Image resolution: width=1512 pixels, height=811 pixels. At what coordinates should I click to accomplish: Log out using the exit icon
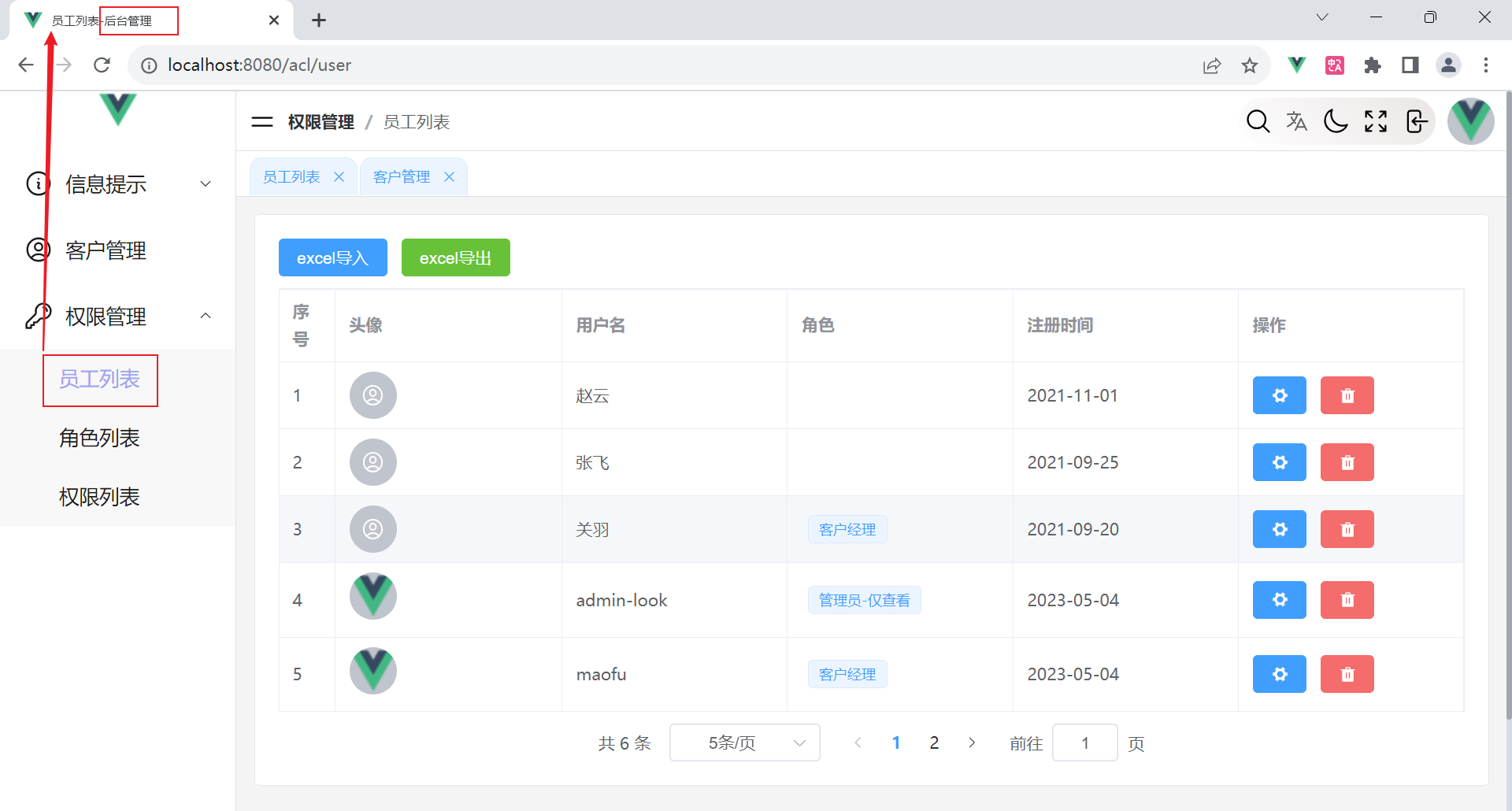click(x=1415, y=121)
